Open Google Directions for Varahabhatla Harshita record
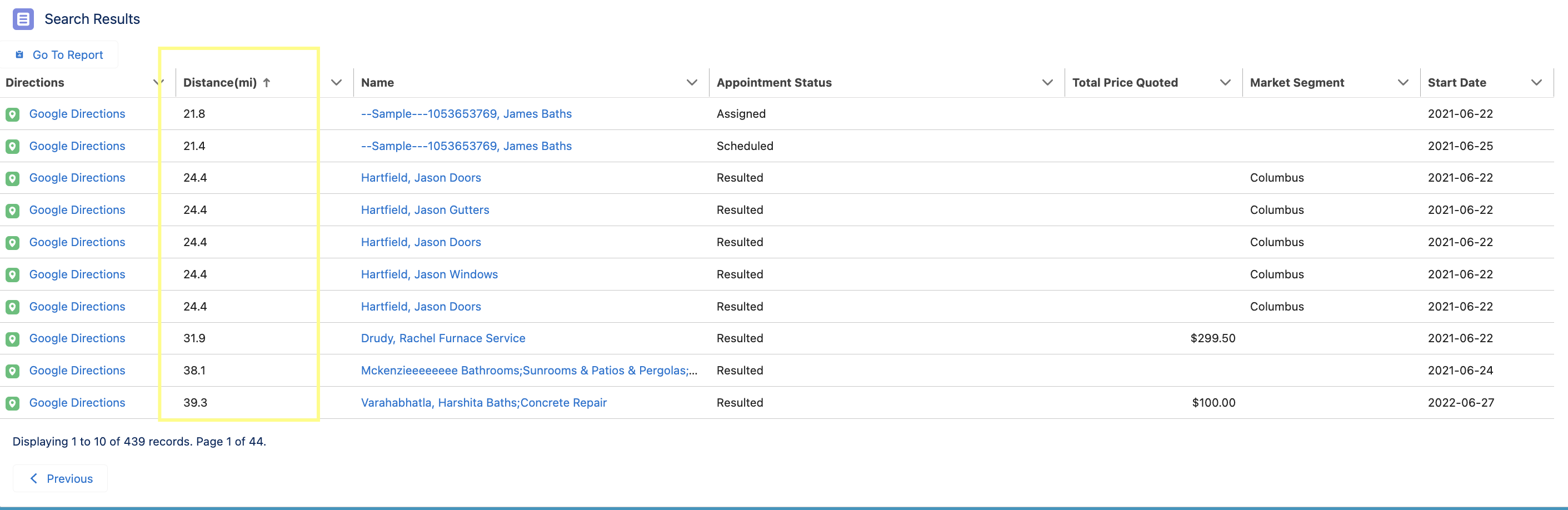 [x=77, y=403]
